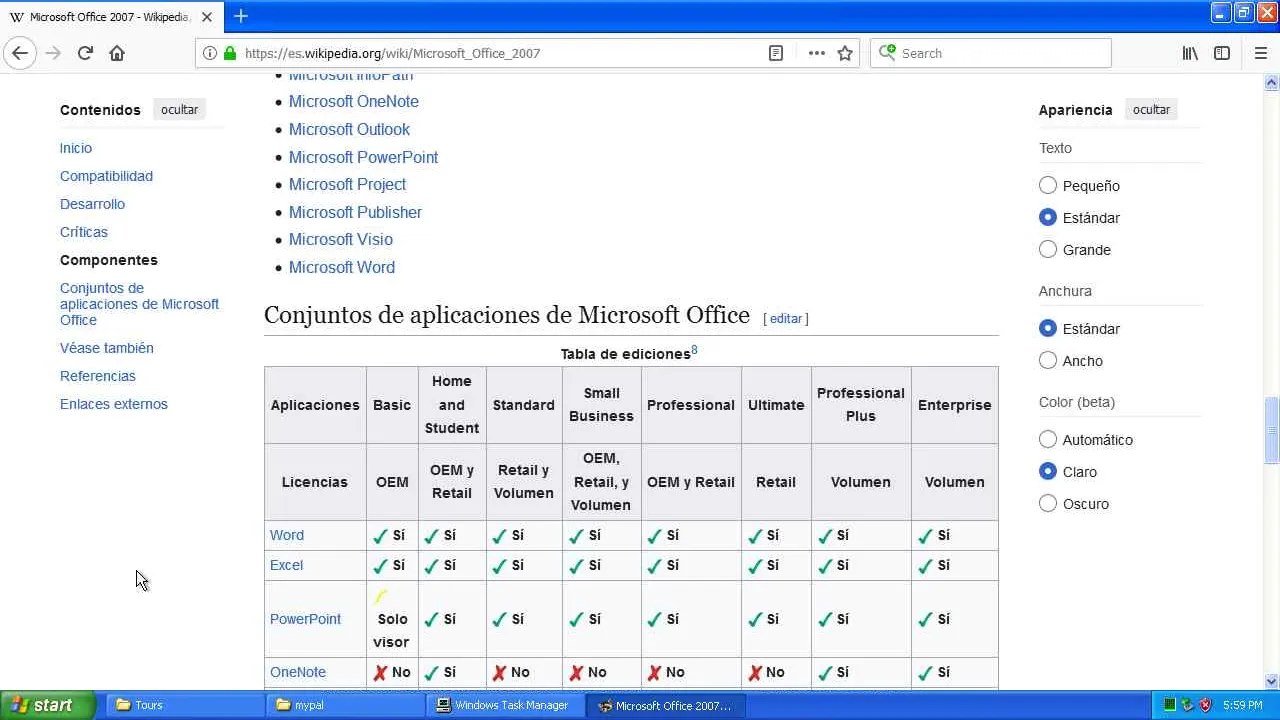Jump to Compatibilidad section
Viewport: 1280px width, 720px height.
click(106, 176)
